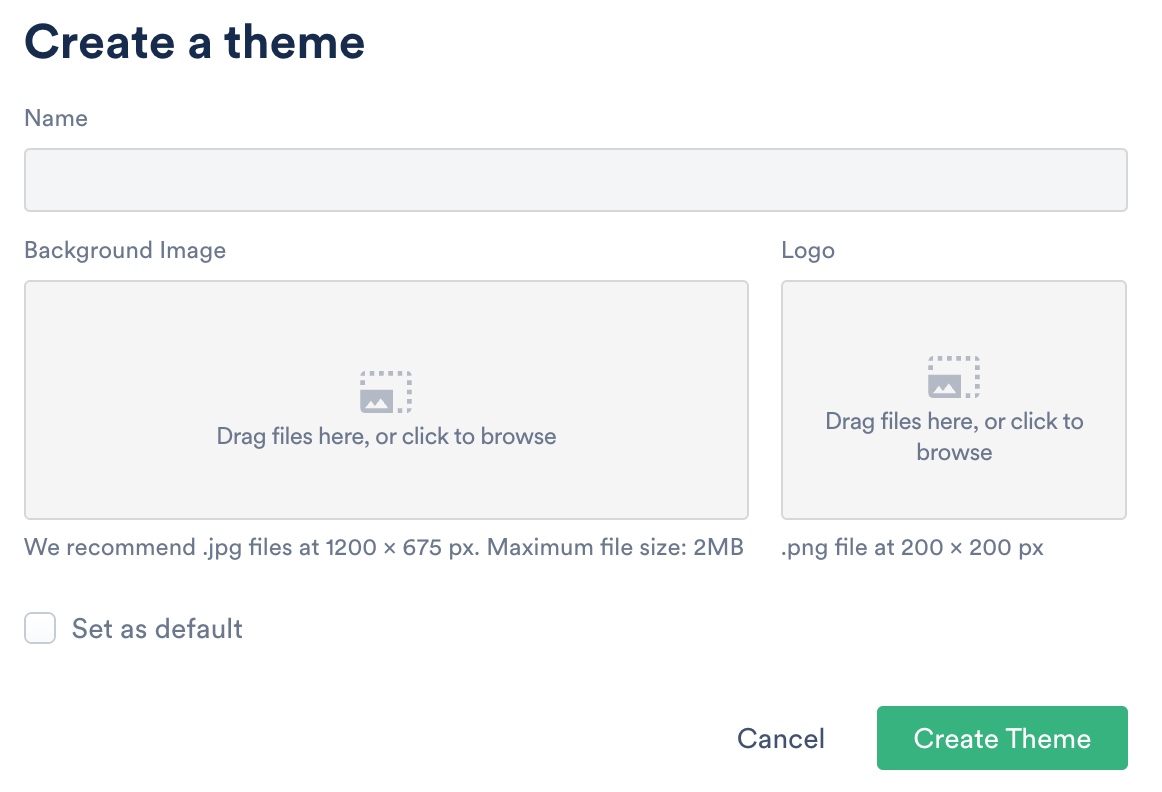
Task: Click the Name field label
Action: click(x=56, y=118)
